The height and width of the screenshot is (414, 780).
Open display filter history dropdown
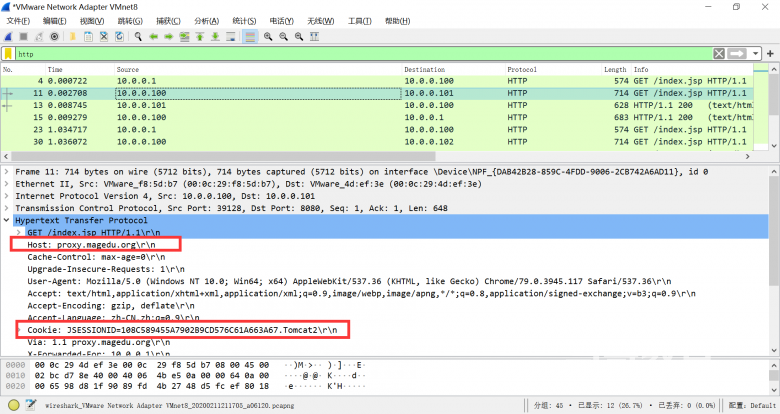pyautogui.click(x=755, y=54)
